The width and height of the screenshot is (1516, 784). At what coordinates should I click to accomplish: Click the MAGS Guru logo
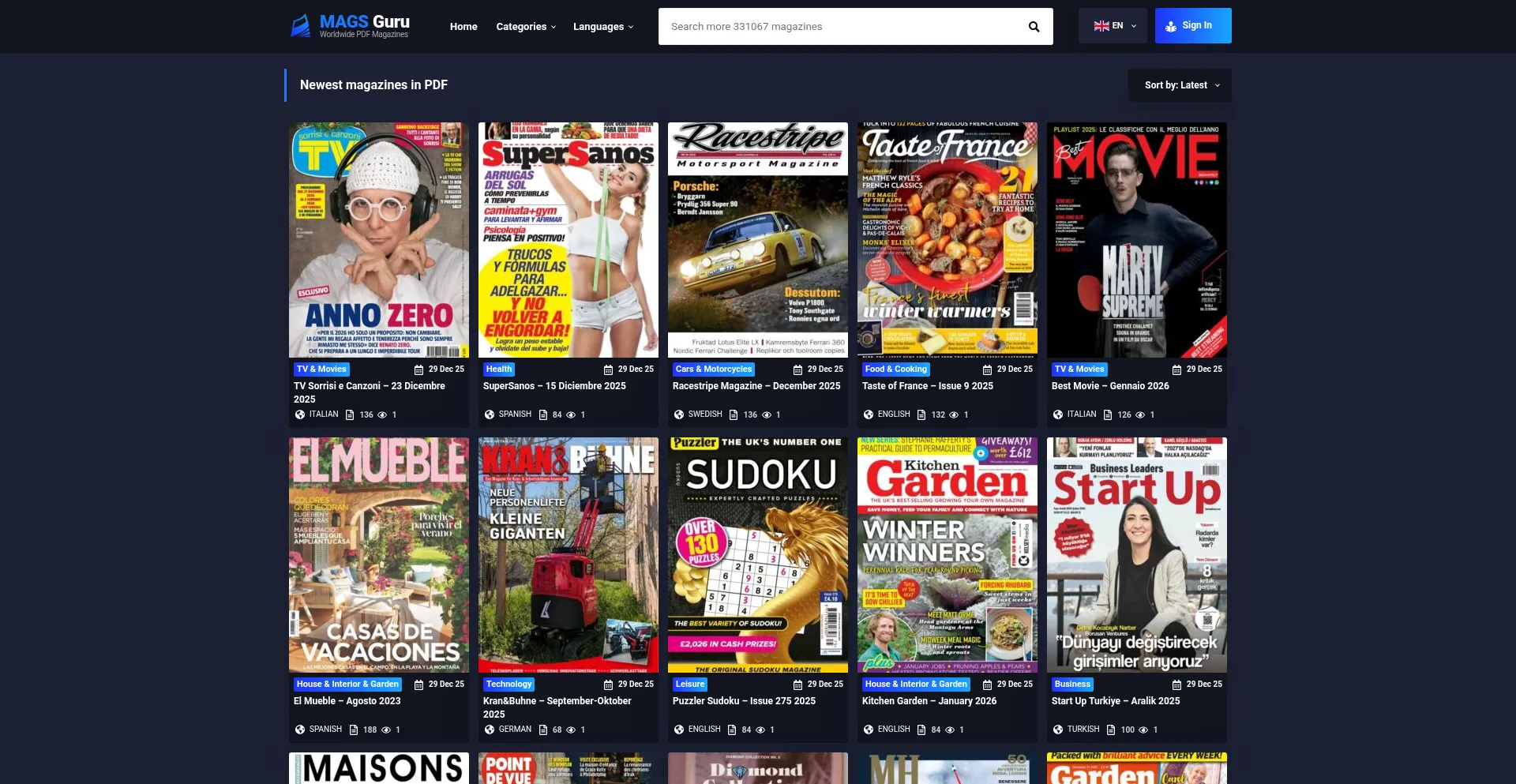tap(351, 26)
